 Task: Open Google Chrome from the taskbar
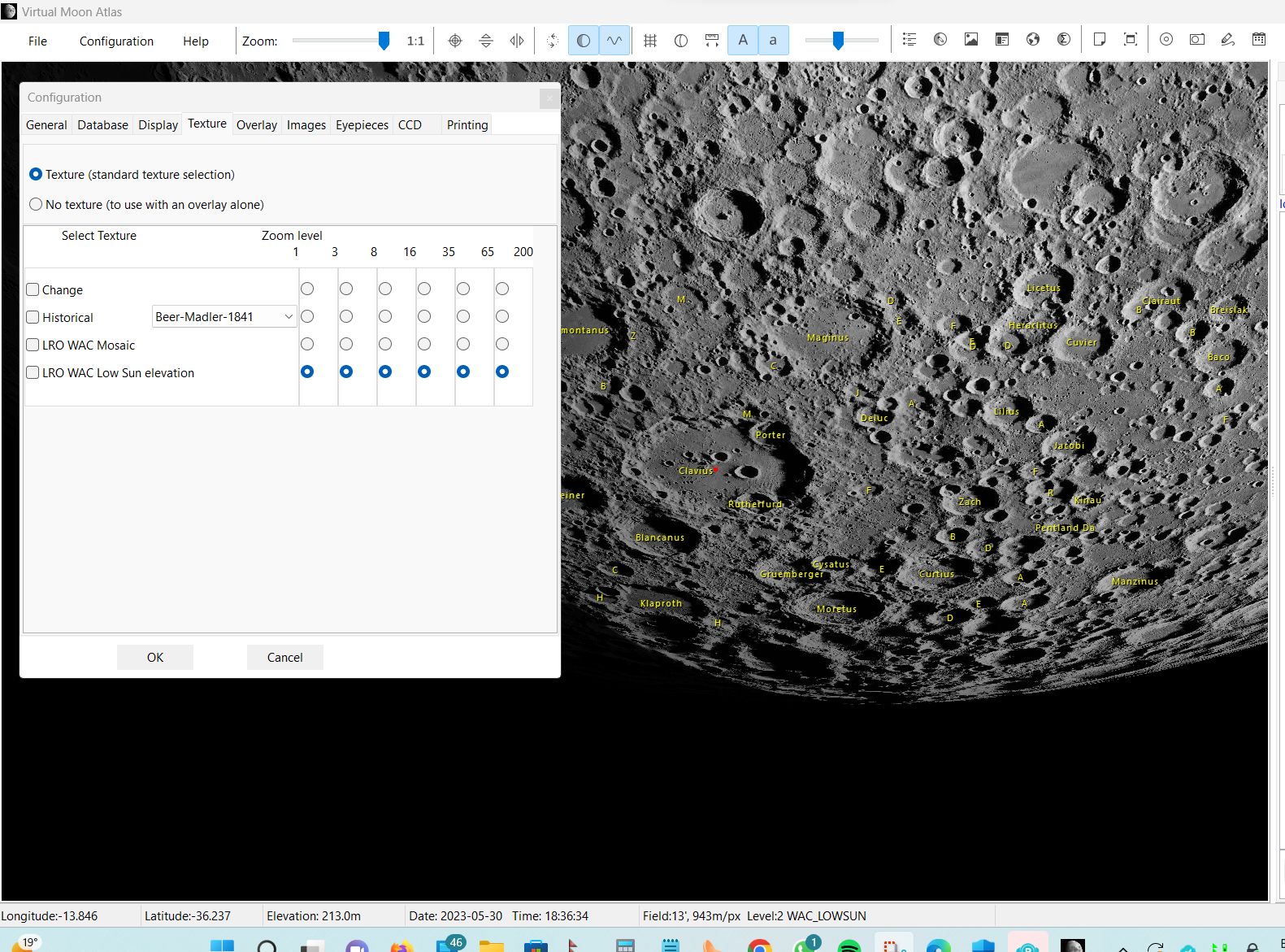point(759,947)
